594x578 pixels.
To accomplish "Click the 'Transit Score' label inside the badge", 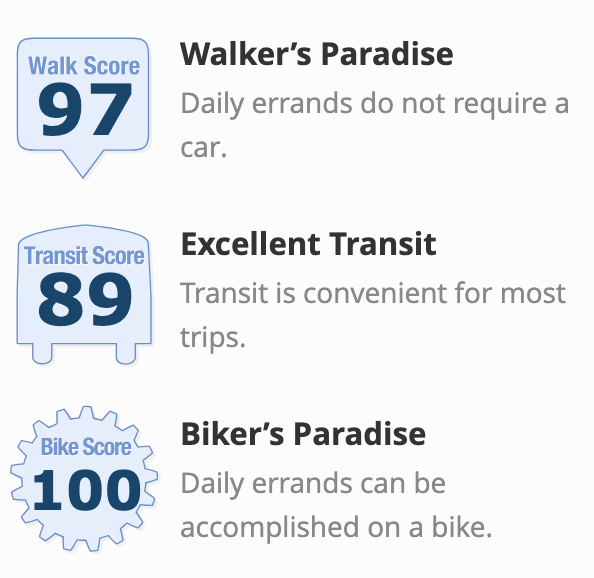I will point(84,255).
